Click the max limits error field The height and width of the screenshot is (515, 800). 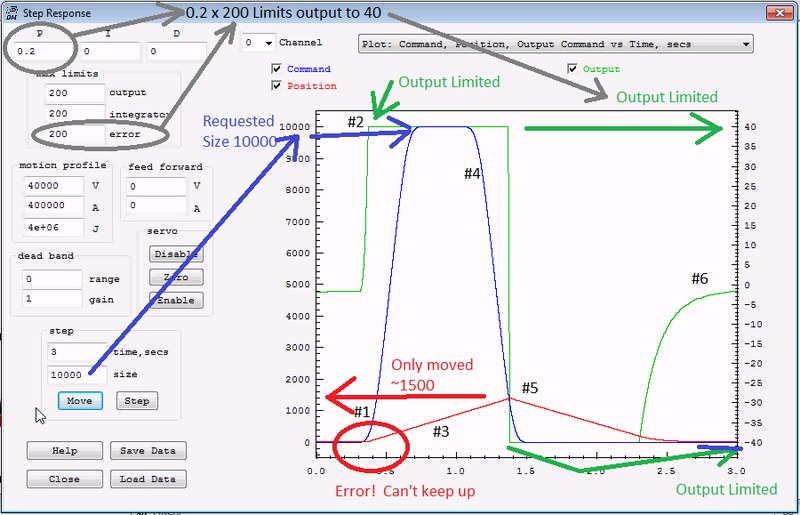(72, 132)
